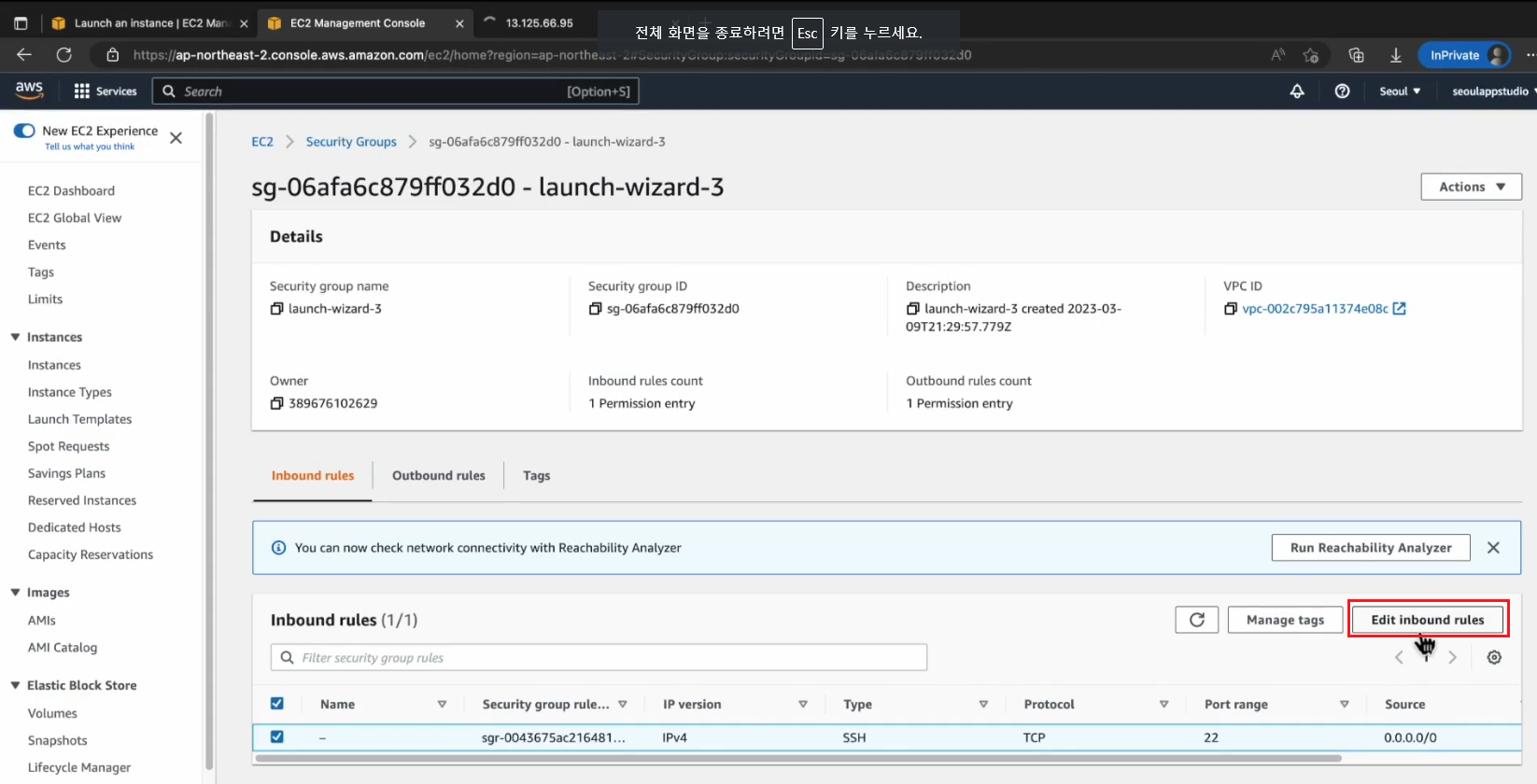
Task: Go to previous page of rules
Action: (1399, 657)
